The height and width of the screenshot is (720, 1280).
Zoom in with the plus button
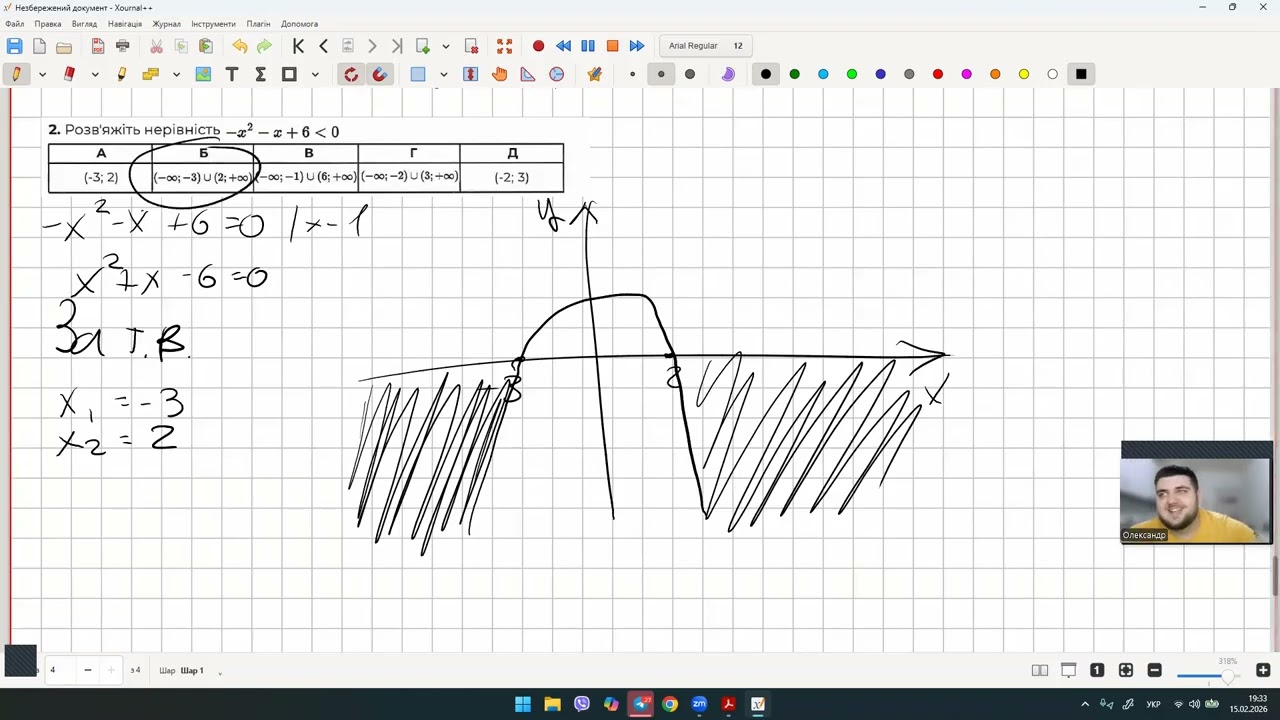[x=1263, y=670]
